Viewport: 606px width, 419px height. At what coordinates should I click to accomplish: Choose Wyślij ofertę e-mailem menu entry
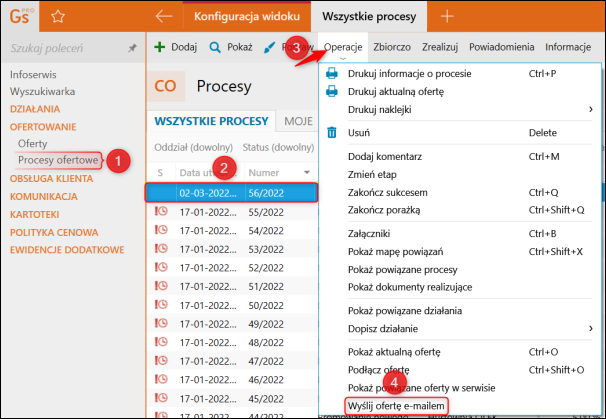click(396, 406)
